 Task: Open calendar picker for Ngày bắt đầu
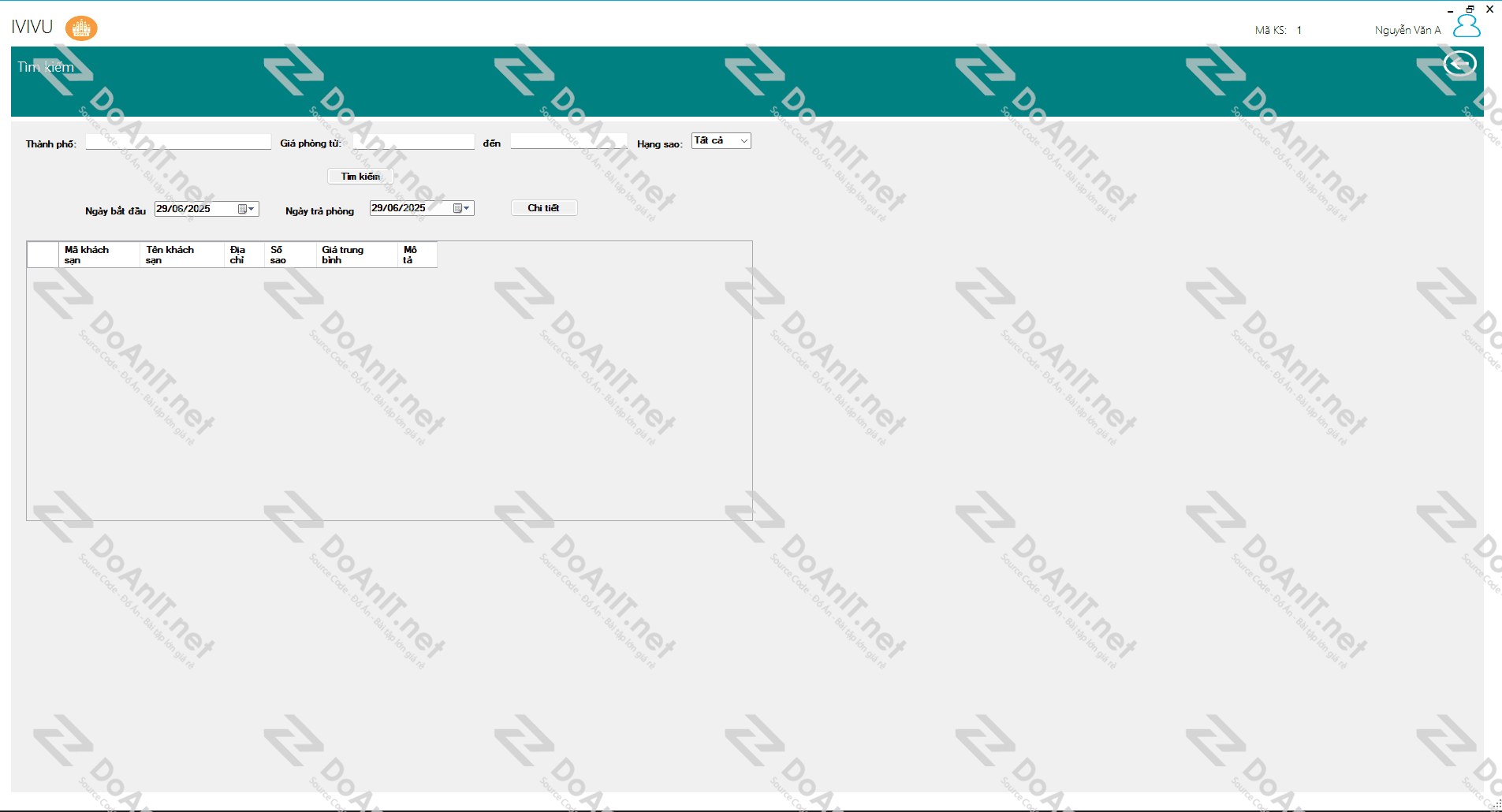246,209
